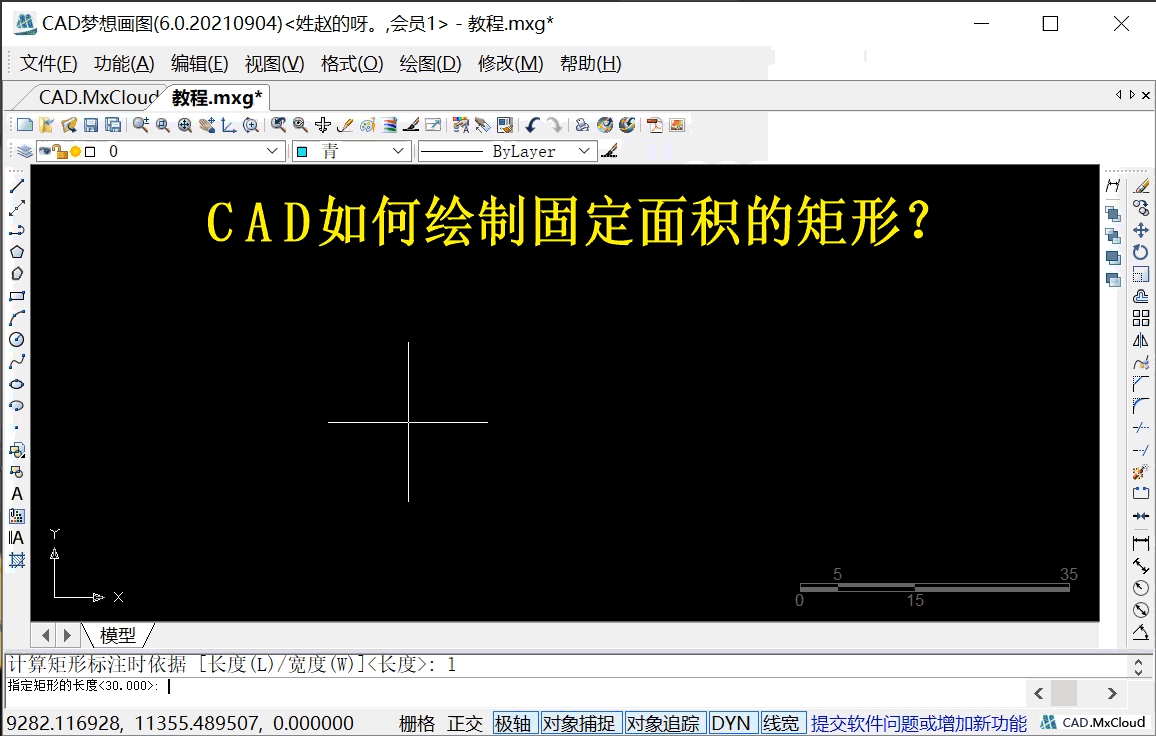The width and height of the screenshot is (1156, 736).
Task: Toggle DYN dynamic input
Action: 731,723
